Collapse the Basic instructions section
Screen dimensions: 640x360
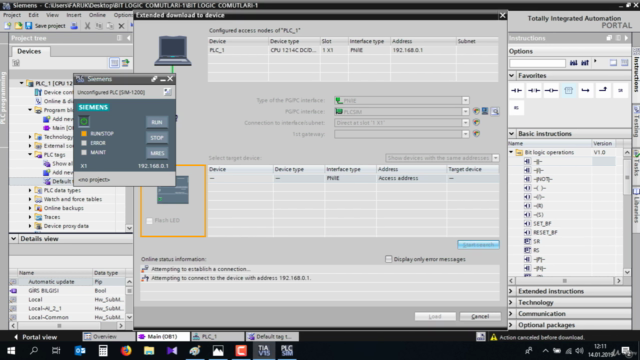tap(512, 133)
